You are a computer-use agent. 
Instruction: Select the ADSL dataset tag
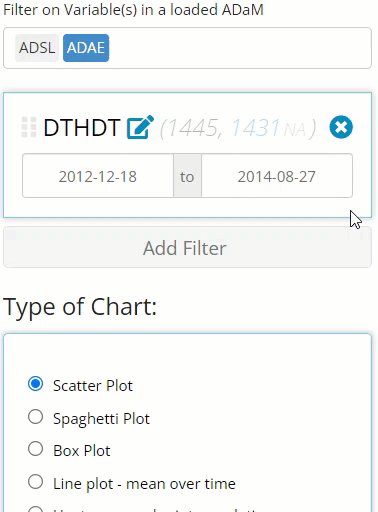37,48
